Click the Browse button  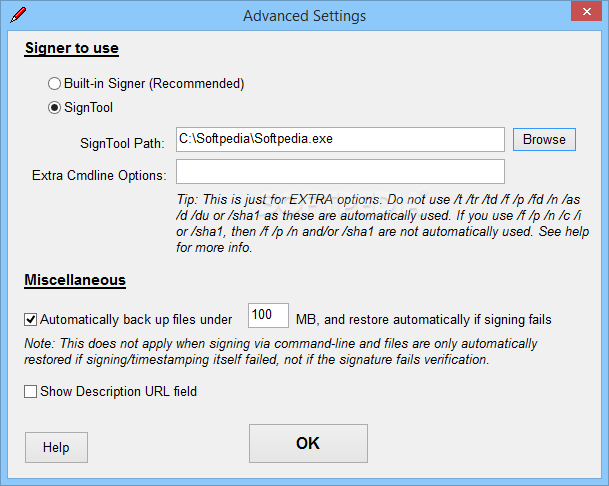(544, 139)
